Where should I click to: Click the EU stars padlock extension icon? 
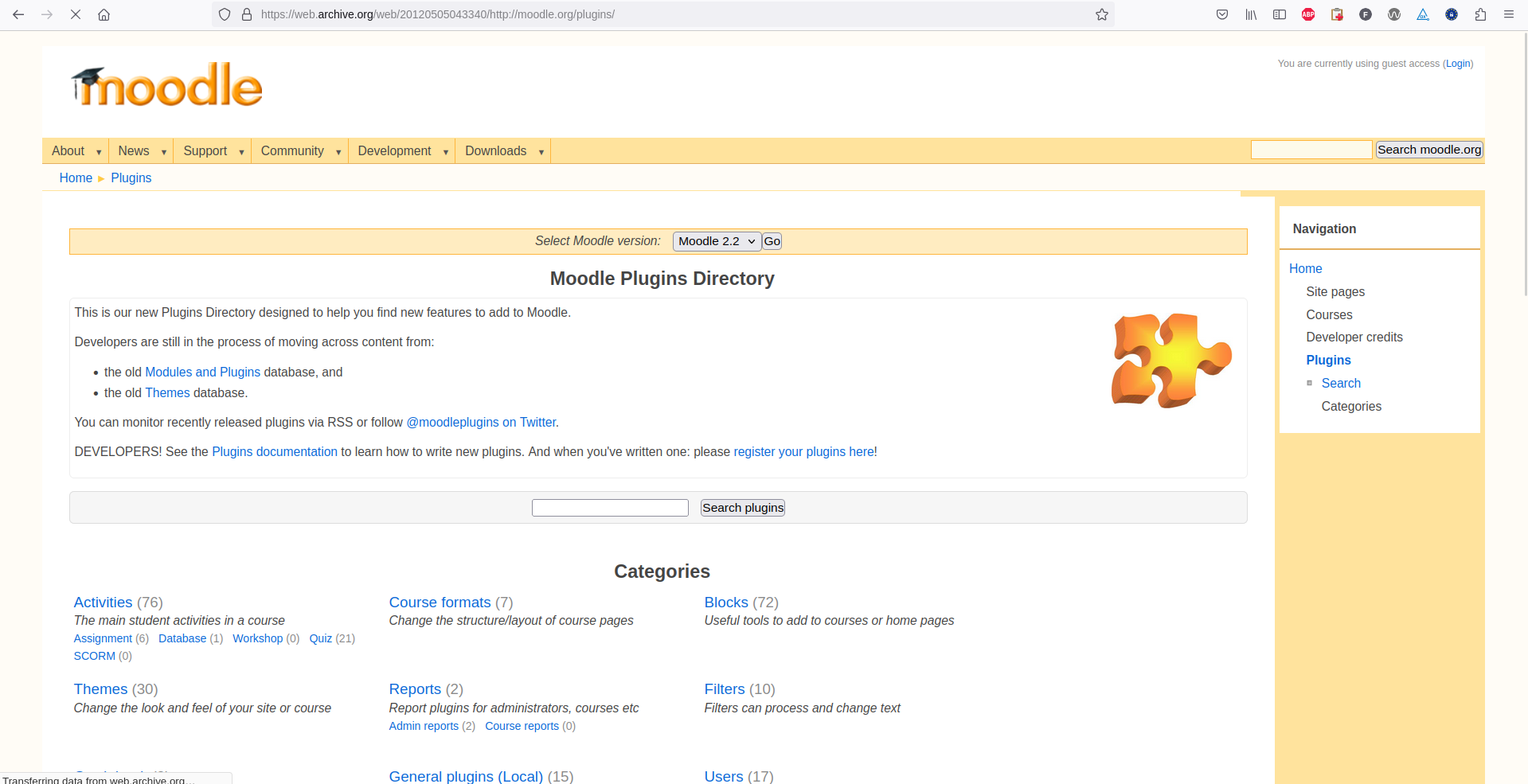pos(1452,14)
